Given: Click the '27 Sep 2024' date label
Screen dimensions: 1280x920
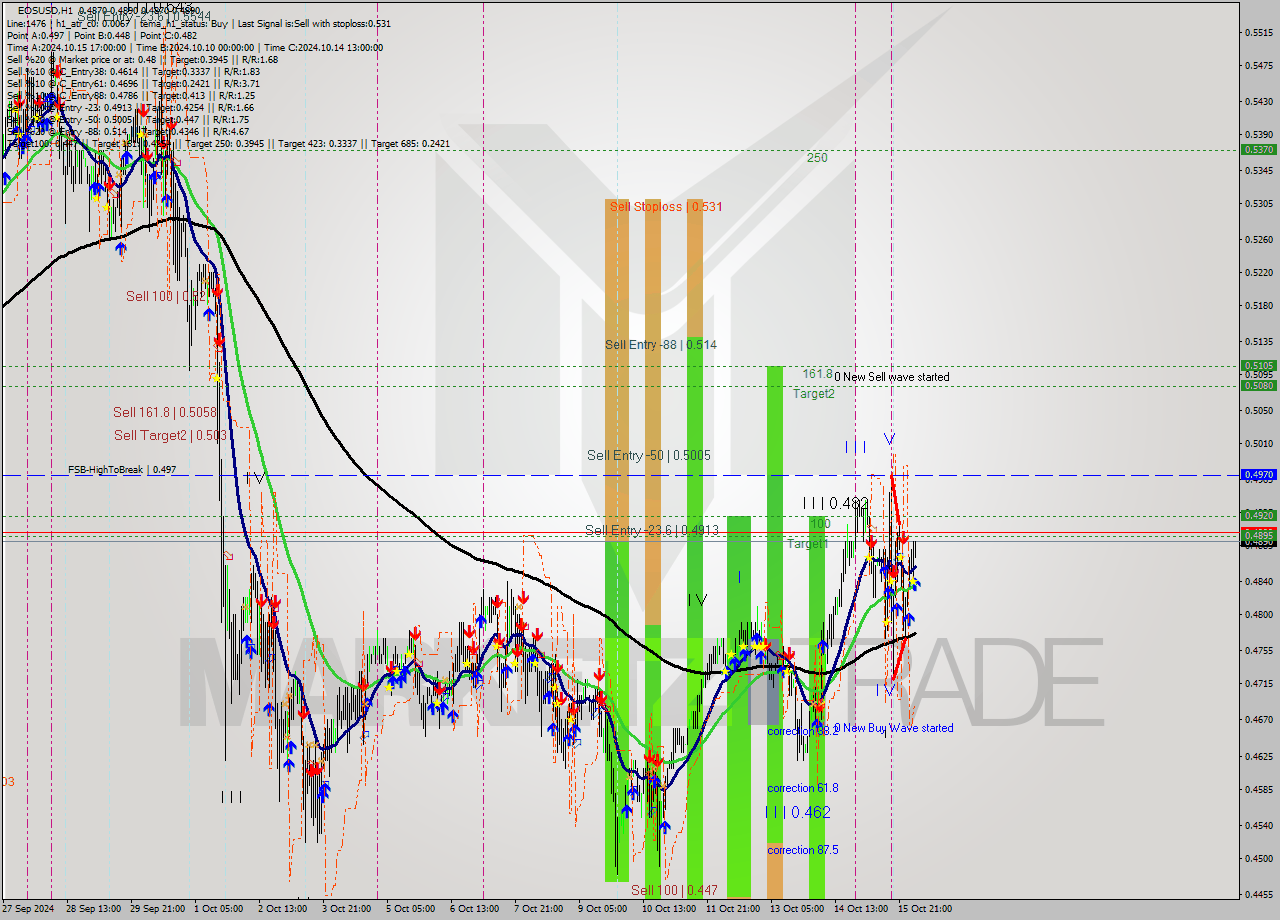Looking at the screenshot, I should (28, 909).
